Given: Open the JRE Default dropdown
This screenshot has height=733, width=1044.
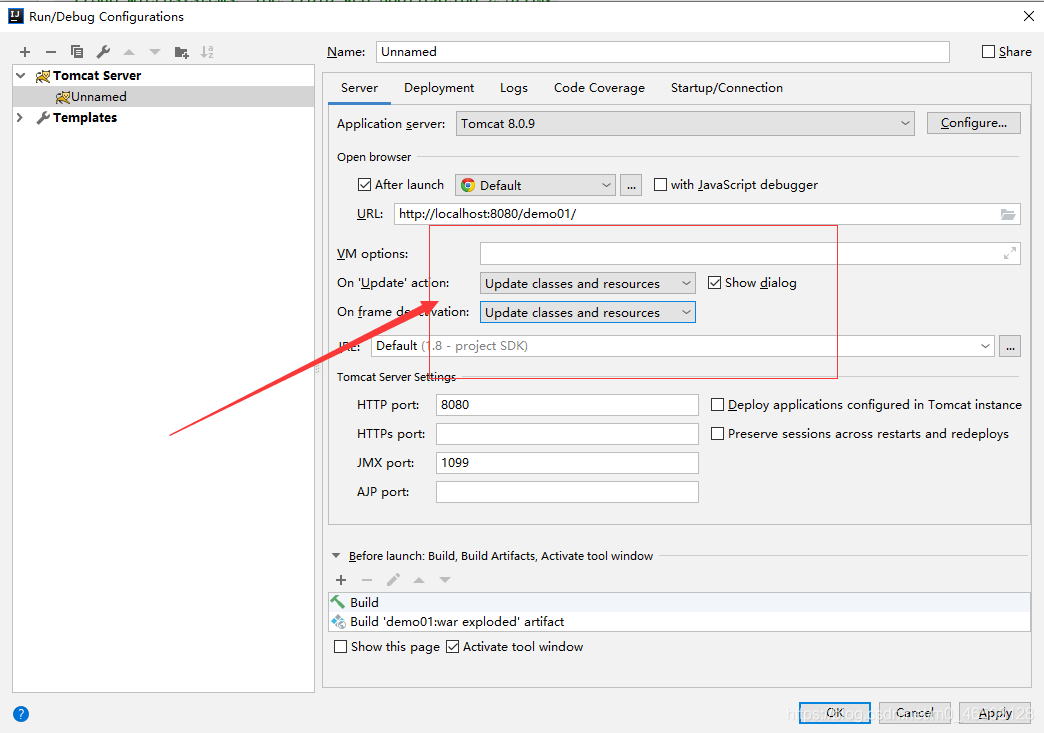Looking at the screenshot, I should 682,346.
